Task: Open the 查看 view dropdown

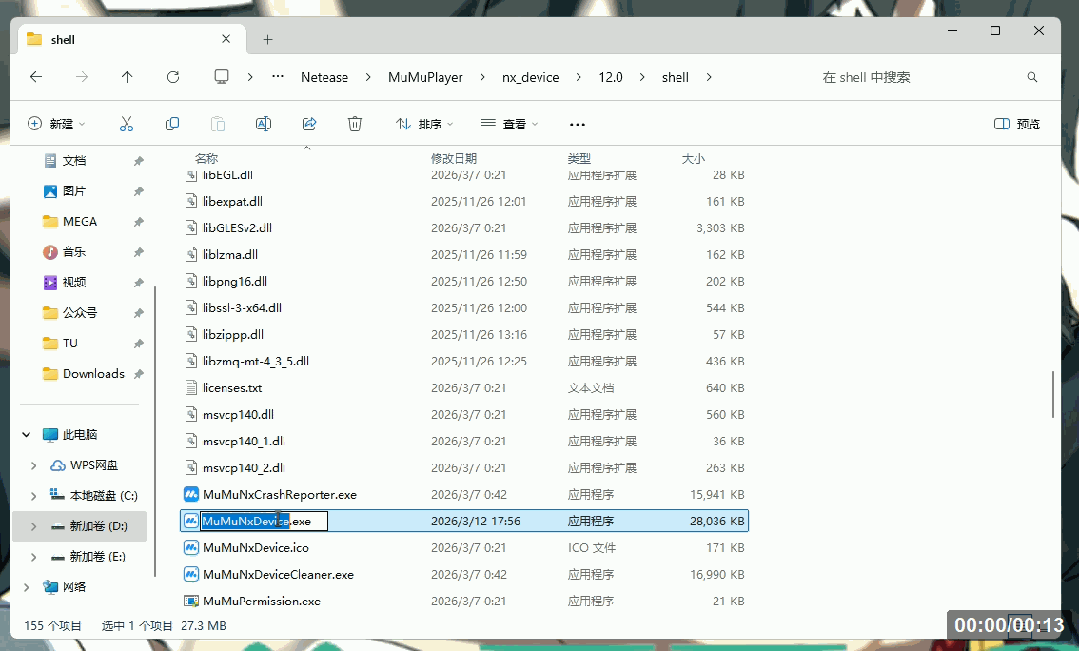Action: [x=509, y=124]
